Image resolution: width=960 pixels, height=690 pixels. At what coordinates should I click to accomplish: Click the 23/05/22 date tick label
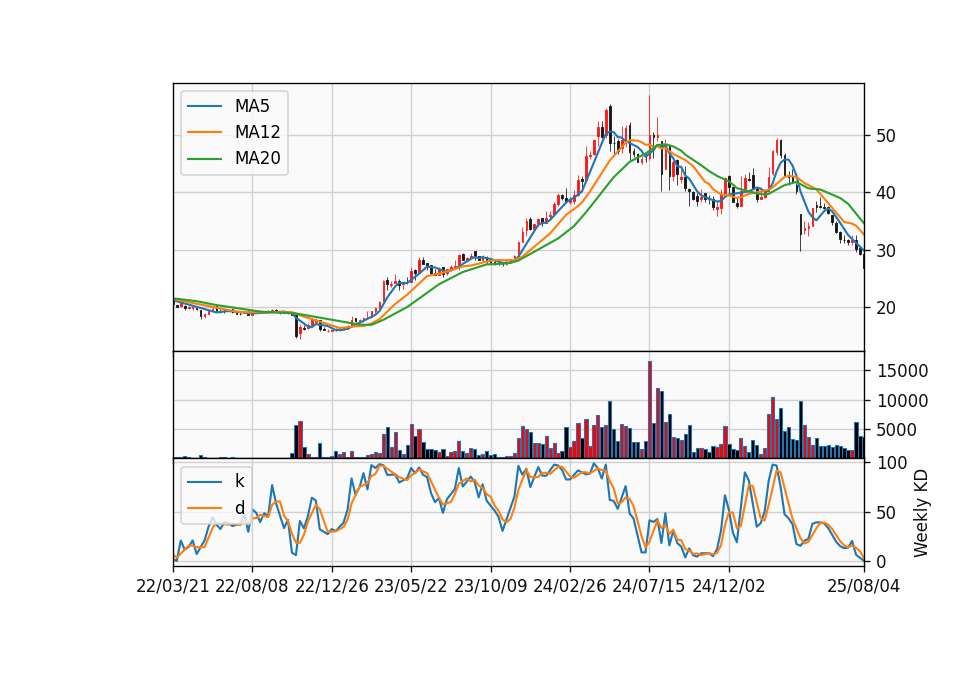point(411,586)
